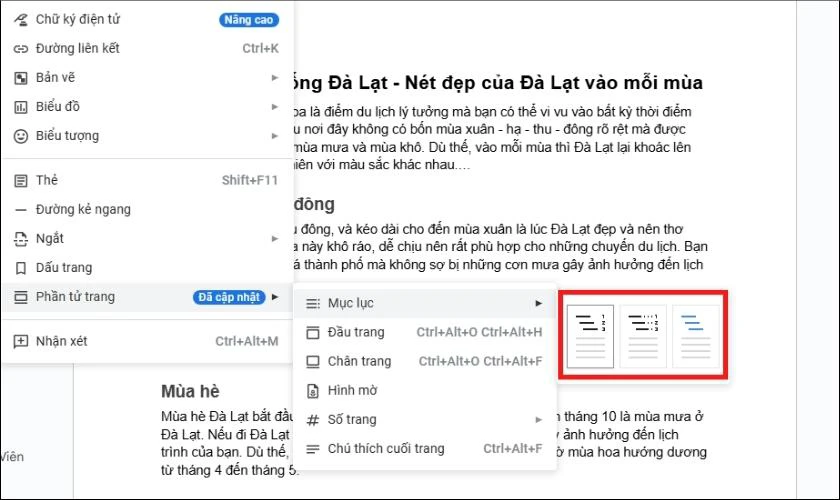The height and width of the screenshot is (500, 840).
Task: Click the bookmark icon beside Dấu trang
Action: [x=21, y=268]
